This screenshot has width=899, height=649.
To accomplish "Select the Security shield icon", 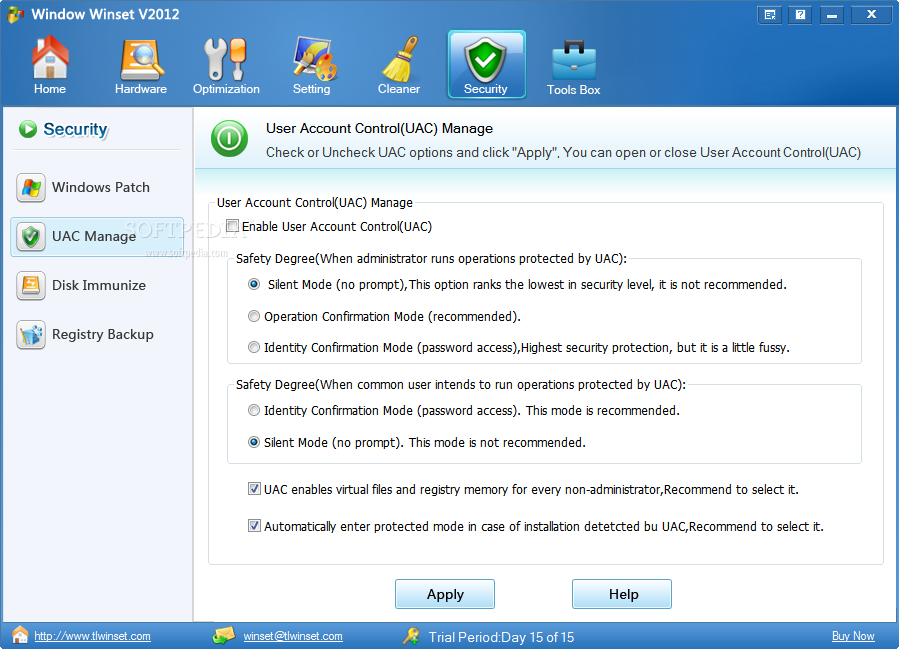I will pos(486,60).
